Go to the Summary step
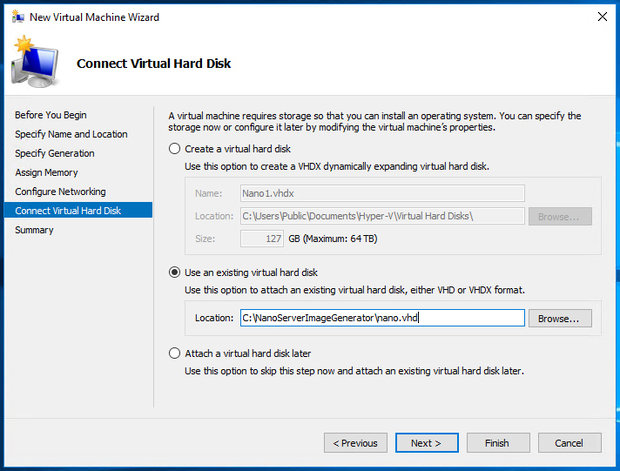620x471 pixels. point(35,230)
